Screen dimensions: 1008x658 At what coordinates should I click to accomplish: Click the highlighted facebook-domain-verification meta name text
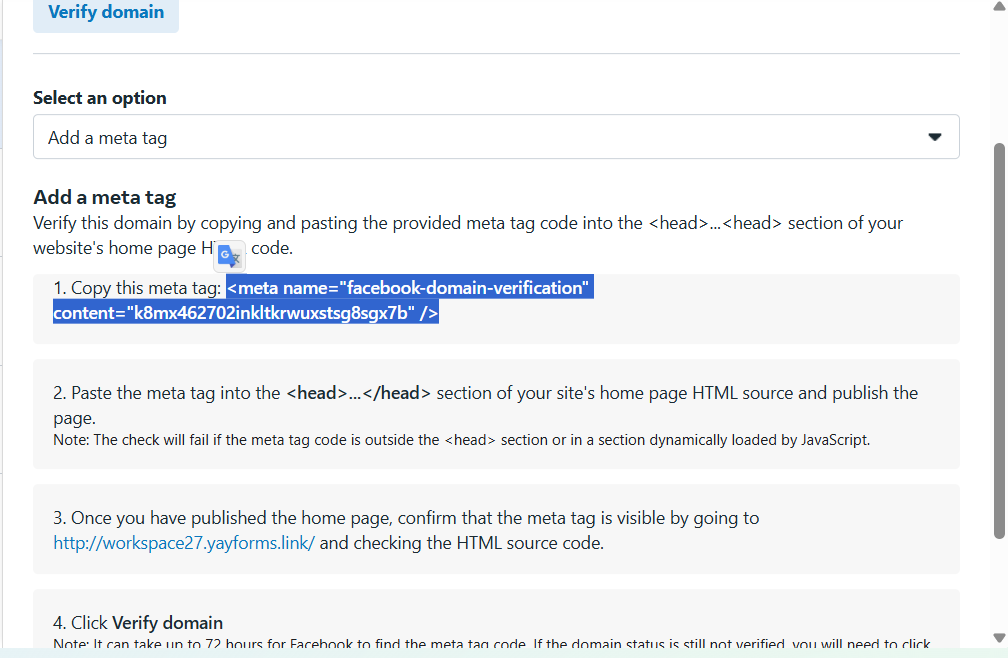(410, 288)
